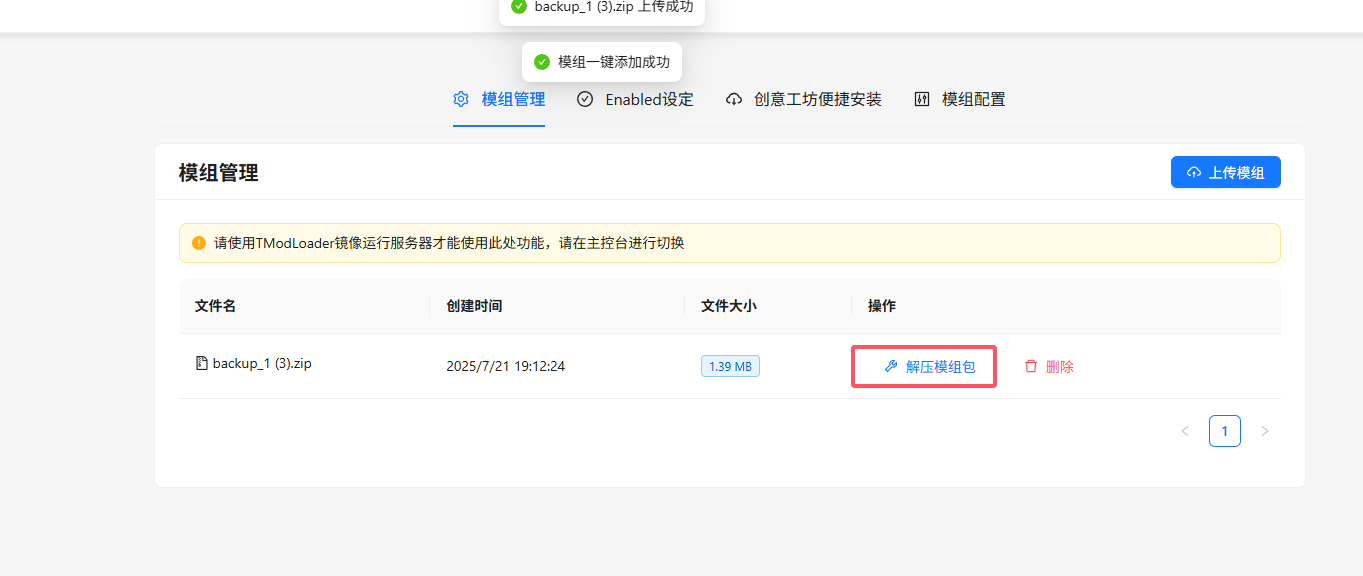The width and height of the screenshot is (1363, 576).
Task: Click the red trash icon beside 删除
Action: coord(1031,367)
